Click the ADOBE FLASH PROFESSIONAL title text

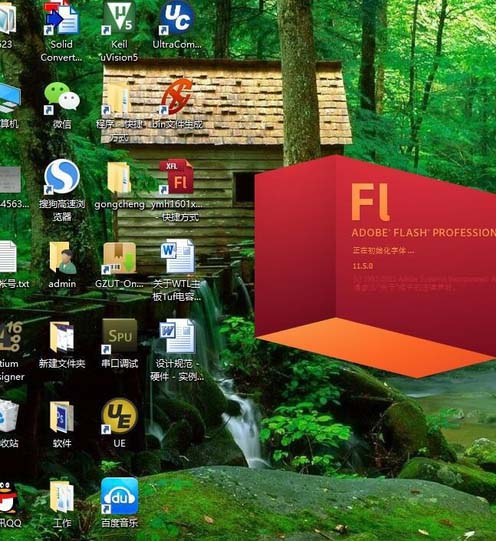click(424, 233)
